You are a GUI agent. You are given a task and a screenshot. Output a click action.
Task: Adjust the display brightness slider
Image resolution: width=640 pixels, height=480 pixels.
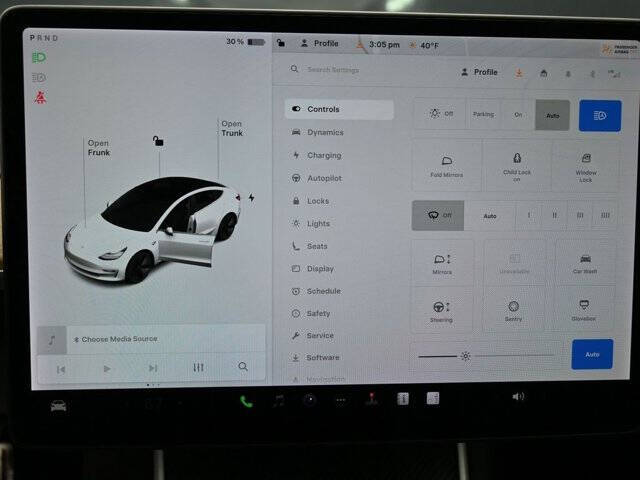[x=486, y=356]
